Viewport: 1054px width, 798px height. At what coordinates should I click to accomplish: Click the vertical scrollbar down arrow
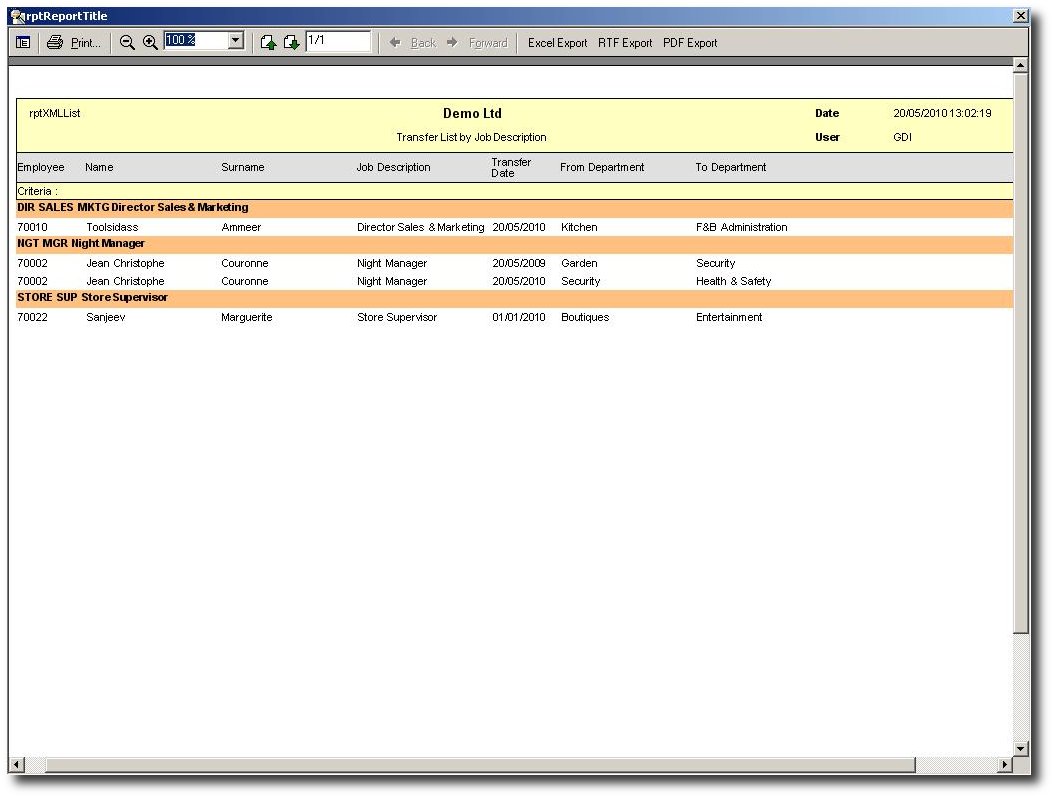[x=1020, y=748]
